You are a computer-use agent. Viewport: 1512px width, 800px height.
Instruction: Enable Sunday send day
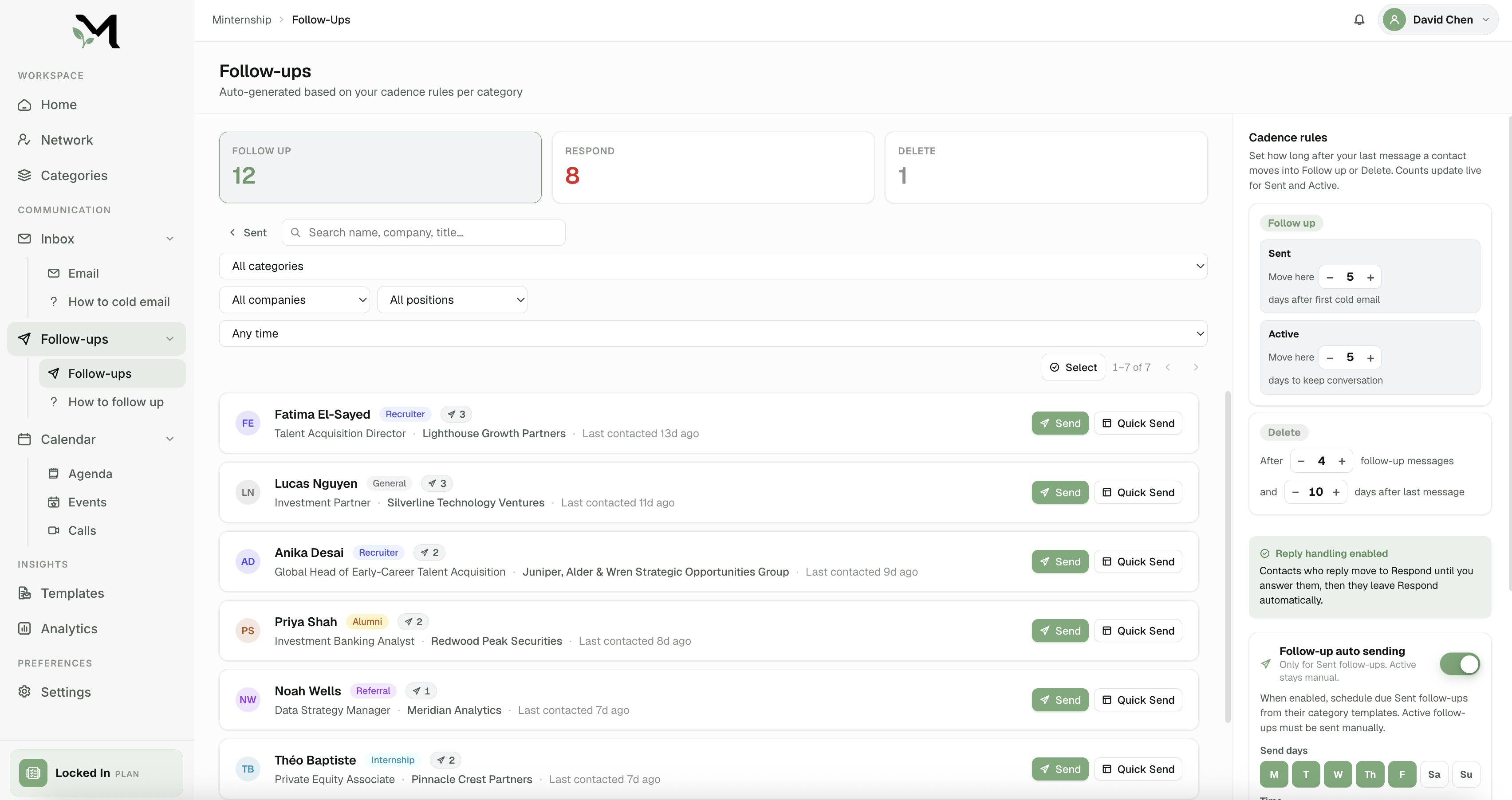coord(1466,774)
